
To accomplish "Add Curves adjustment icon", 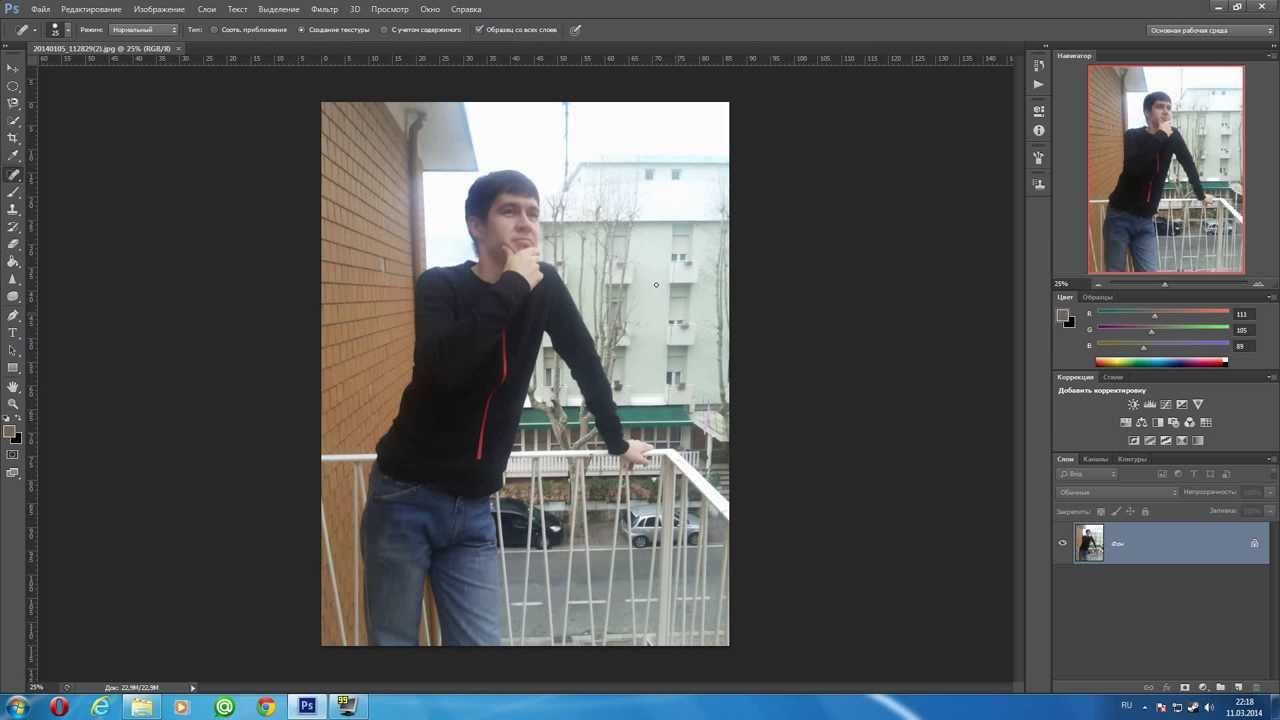I will click(1165, 404).
